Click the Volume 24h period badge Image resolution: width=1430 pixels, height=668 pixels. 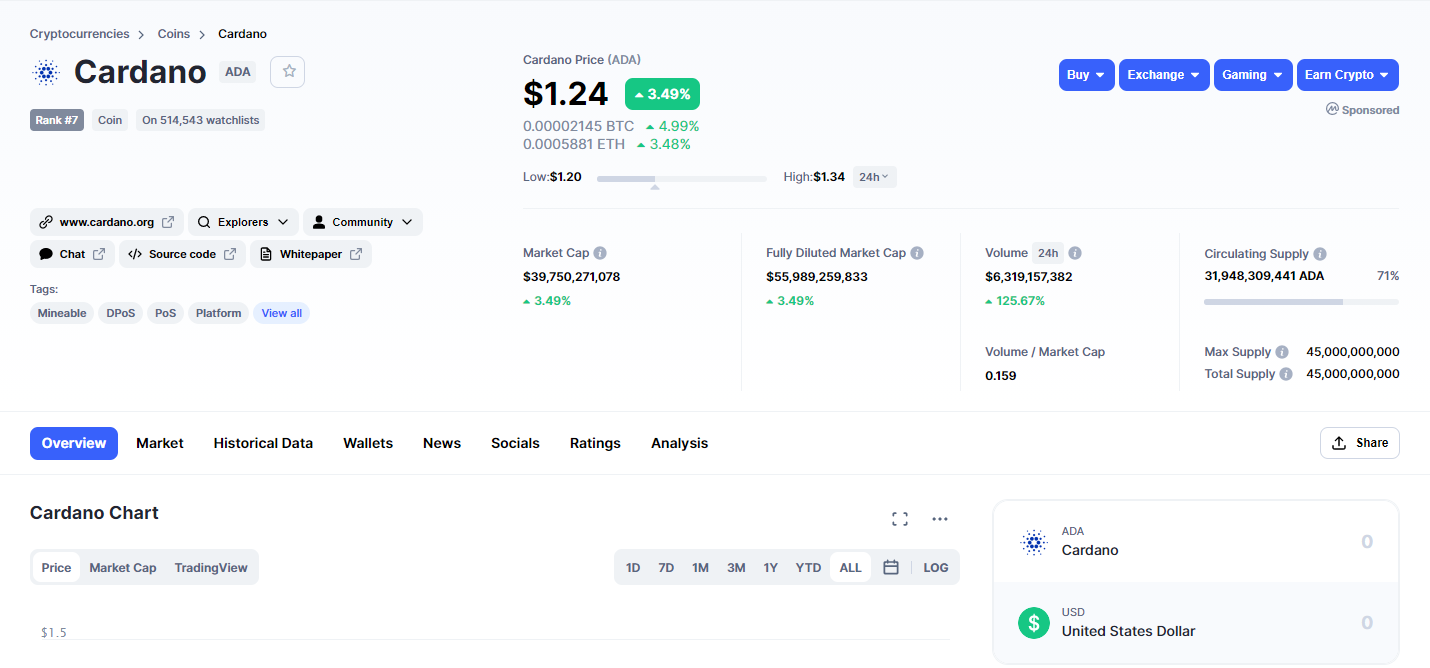(x=1048, y=253)
